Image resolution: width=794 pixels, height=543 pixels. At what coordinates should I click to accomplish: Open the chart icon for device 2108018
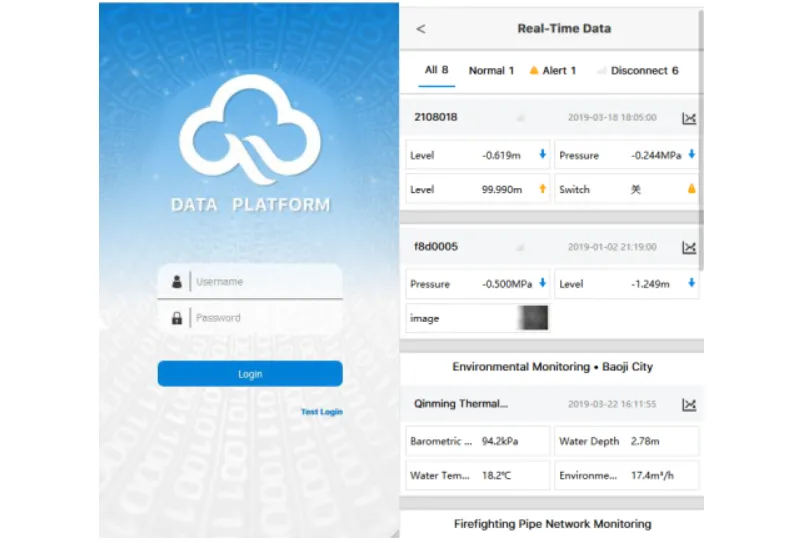(689, 118)
